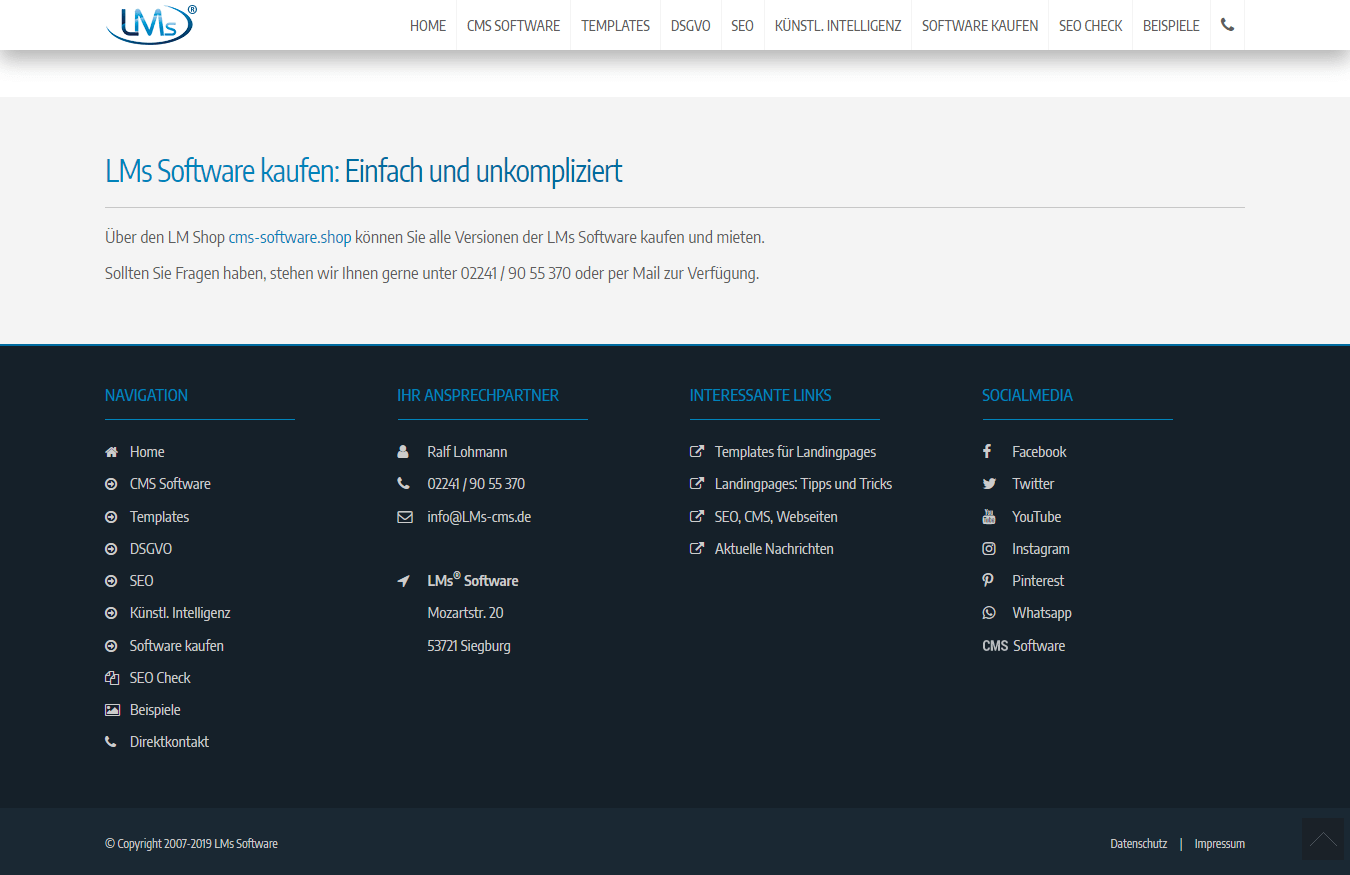Open DSGVO in the top menu
The width and height of the screenshot is (1350, 875).
[x=691, y=26]
